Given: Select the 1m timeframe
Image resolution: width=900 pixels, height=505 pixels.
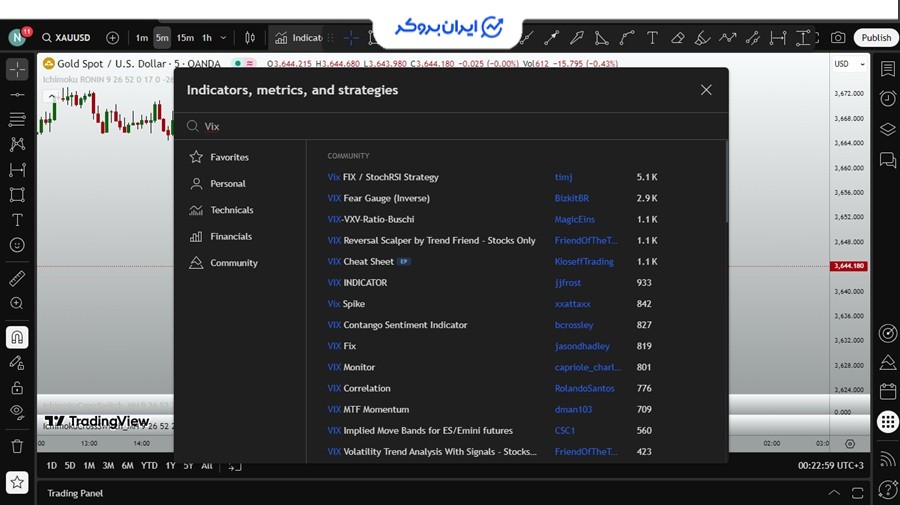Looking at the screenshot, I should coord(142,38).
